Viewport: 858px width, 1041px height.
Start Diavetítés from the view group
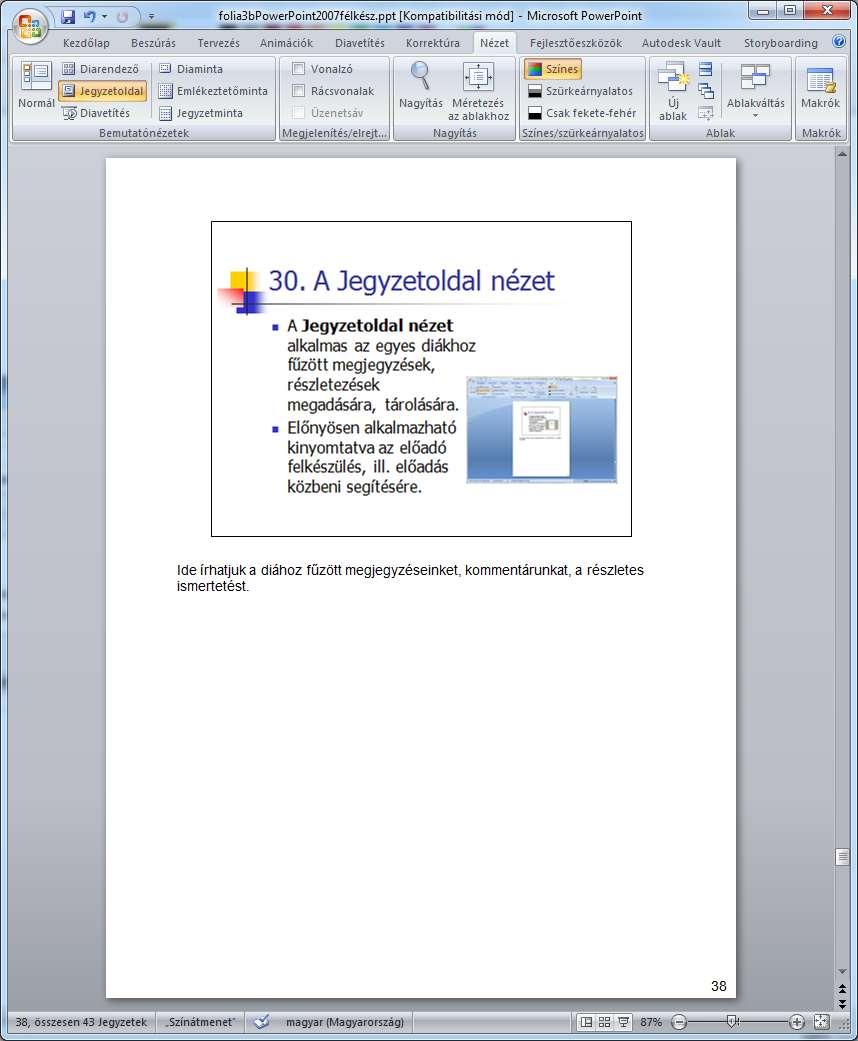point(96,114)
